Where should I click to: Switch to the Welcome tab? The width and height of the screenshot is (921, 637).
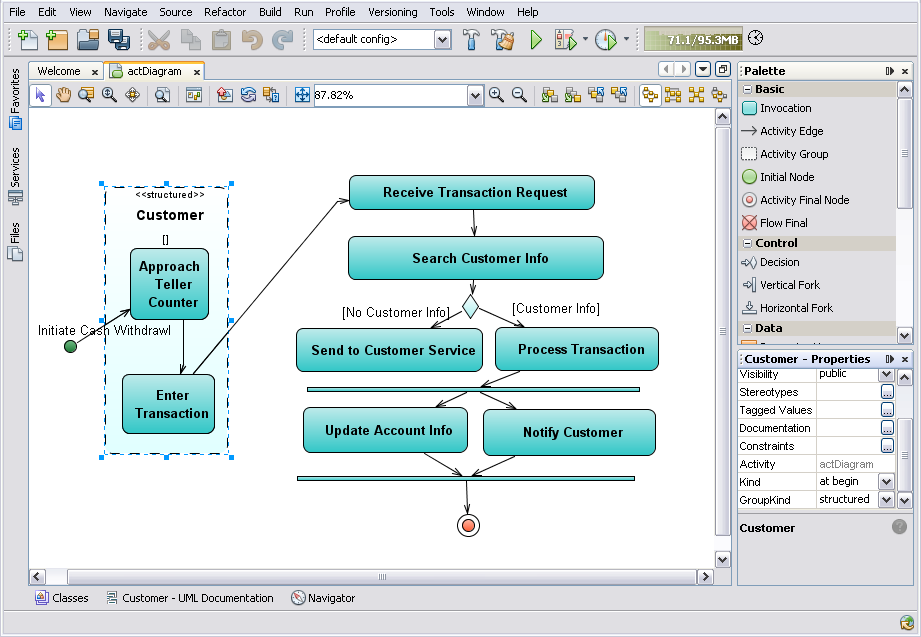click(59, 71)
